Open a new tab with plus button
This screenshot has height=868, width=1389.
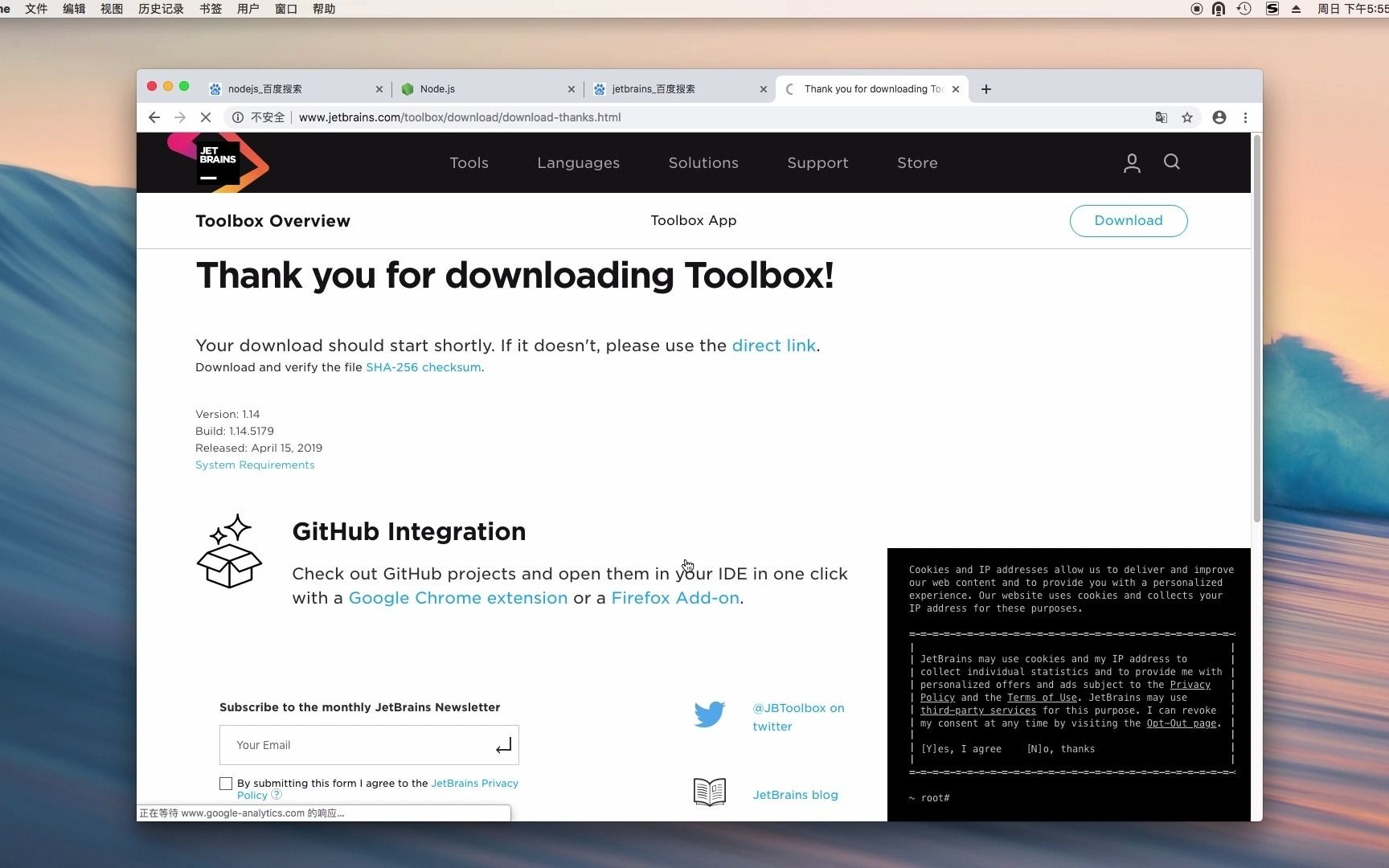click(x=986, y=89)
